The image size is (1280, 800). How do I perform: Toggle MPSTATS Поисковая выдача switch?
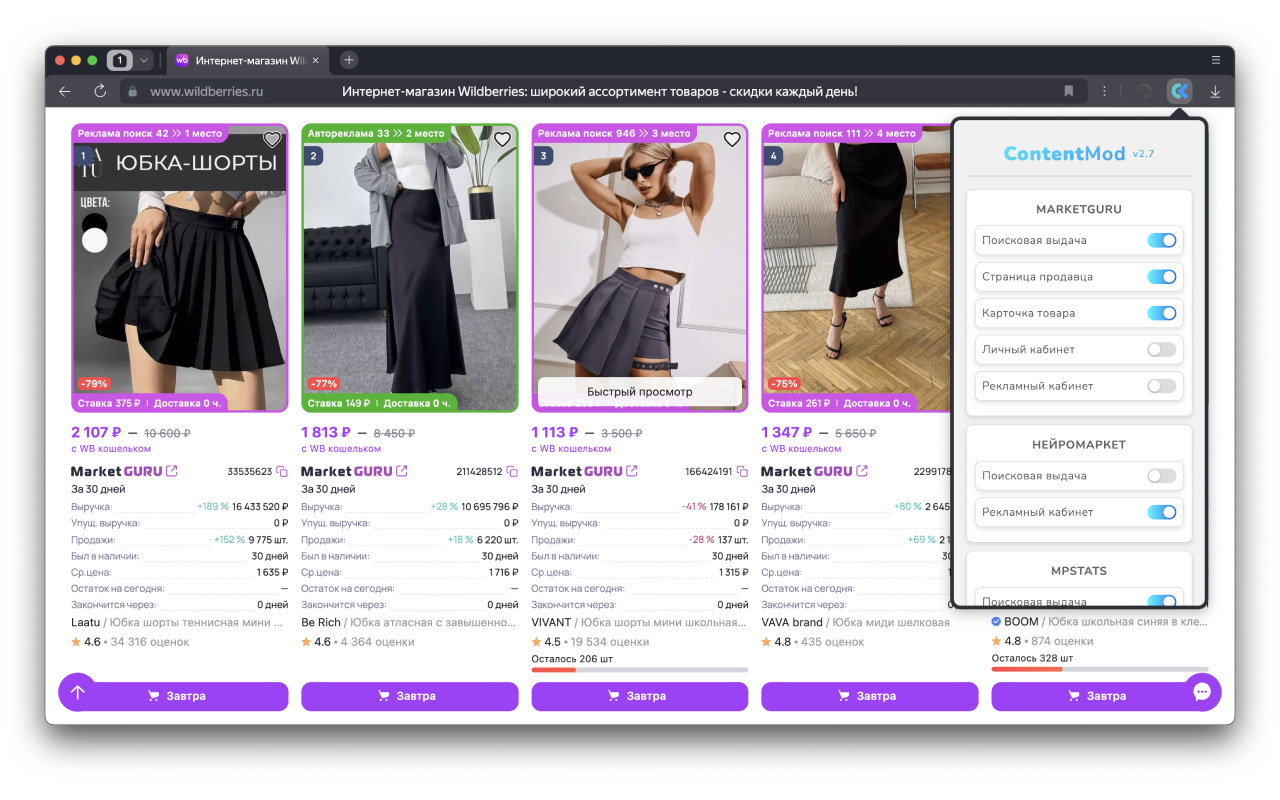[1161, 601]
